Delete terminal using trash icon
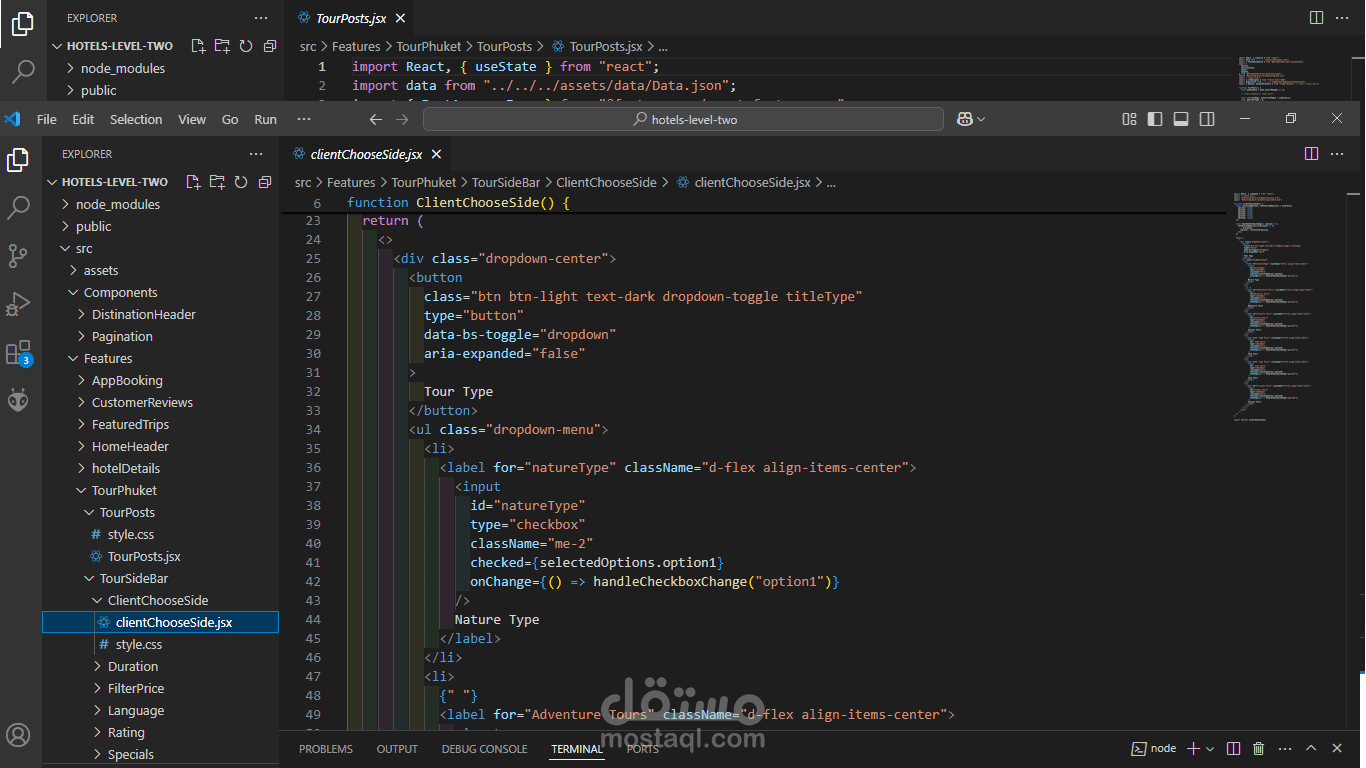 pyautogui.click(x=1259, y=748)
